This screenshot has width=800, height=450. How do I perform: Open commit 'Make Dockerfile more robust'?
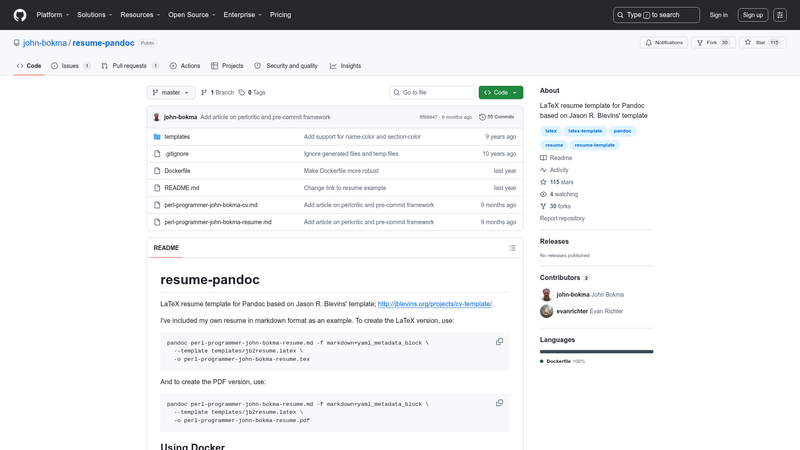click(x=341, y=171)
